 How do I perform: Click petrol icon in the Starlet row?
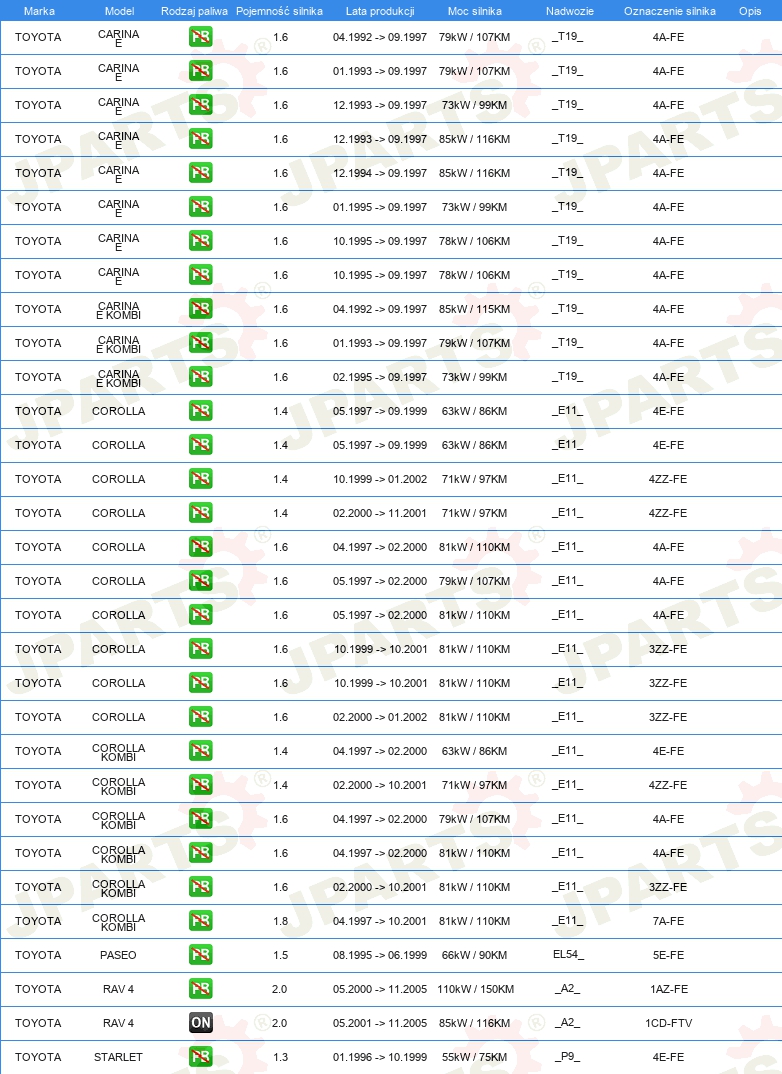[x=201, y=1057]
